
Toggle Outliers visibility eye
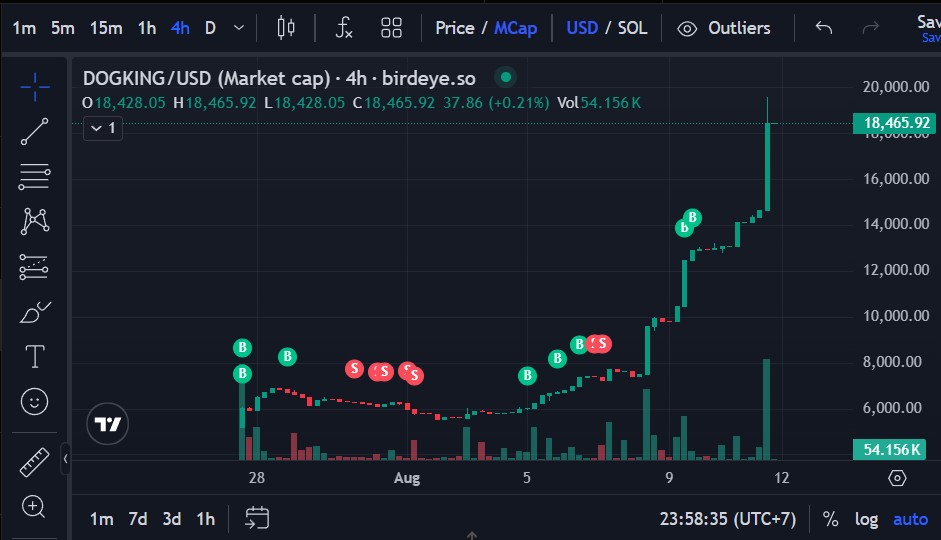pos(687,28)
